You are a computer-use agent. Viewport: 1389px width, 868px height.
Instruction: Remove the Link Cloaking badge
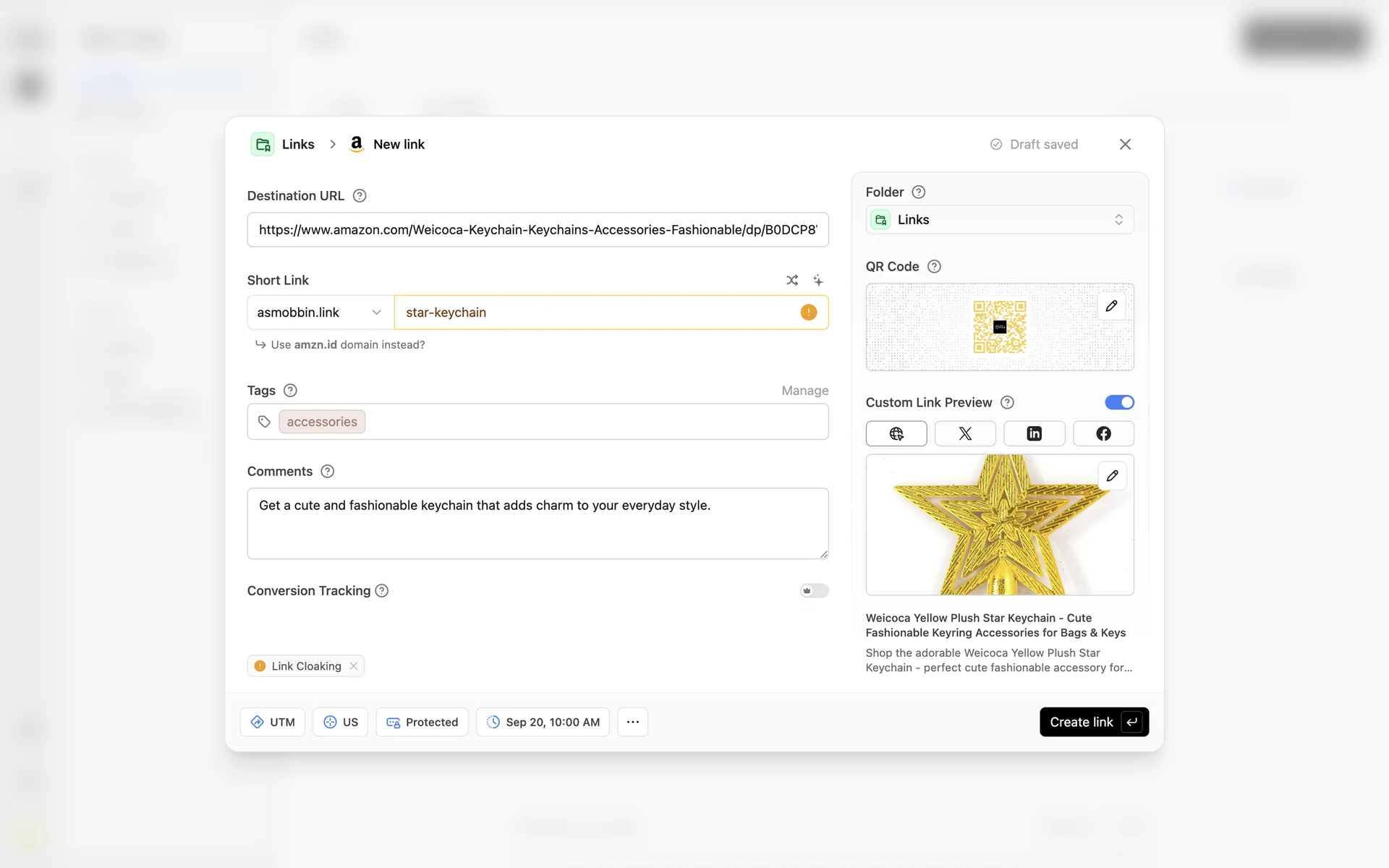coord(354,666)
